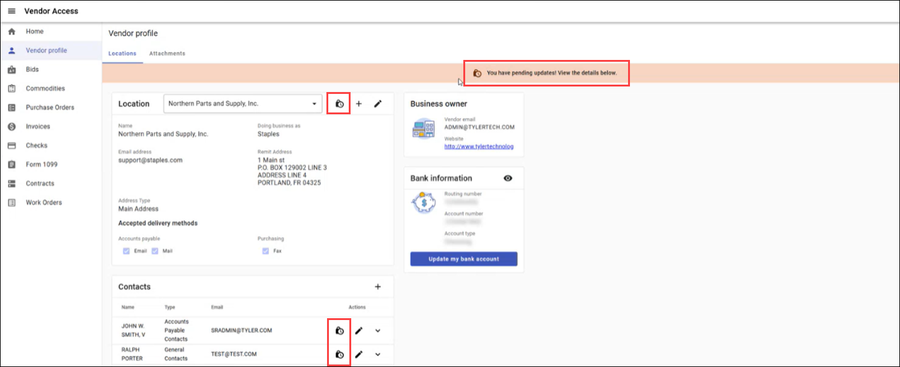Click the Purchase Orders sidebar icon
900x367 pixels.
(x=11, y=107)
